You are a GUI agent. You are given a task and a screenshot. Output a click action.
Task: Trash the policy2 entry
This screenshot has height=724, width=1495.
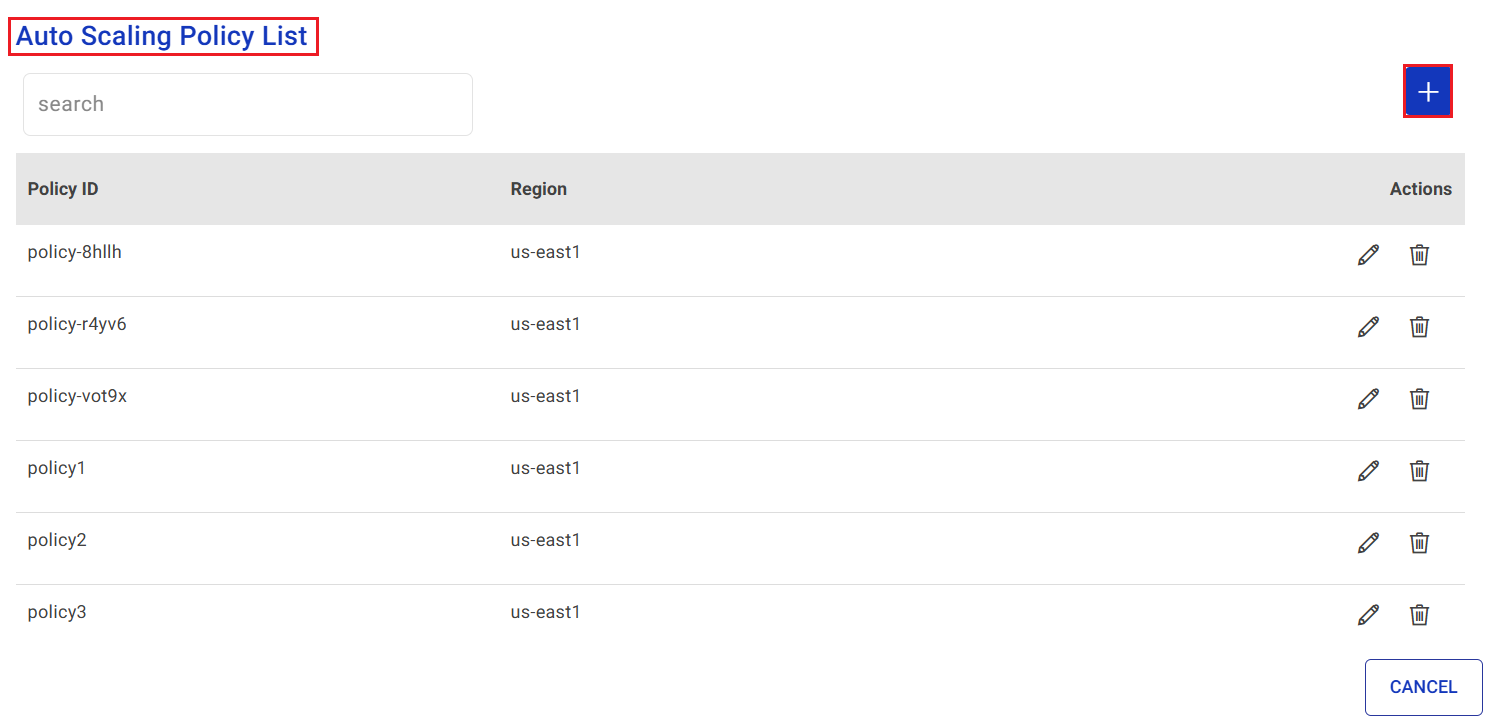pyautogui.click(x=1420, y=542)
